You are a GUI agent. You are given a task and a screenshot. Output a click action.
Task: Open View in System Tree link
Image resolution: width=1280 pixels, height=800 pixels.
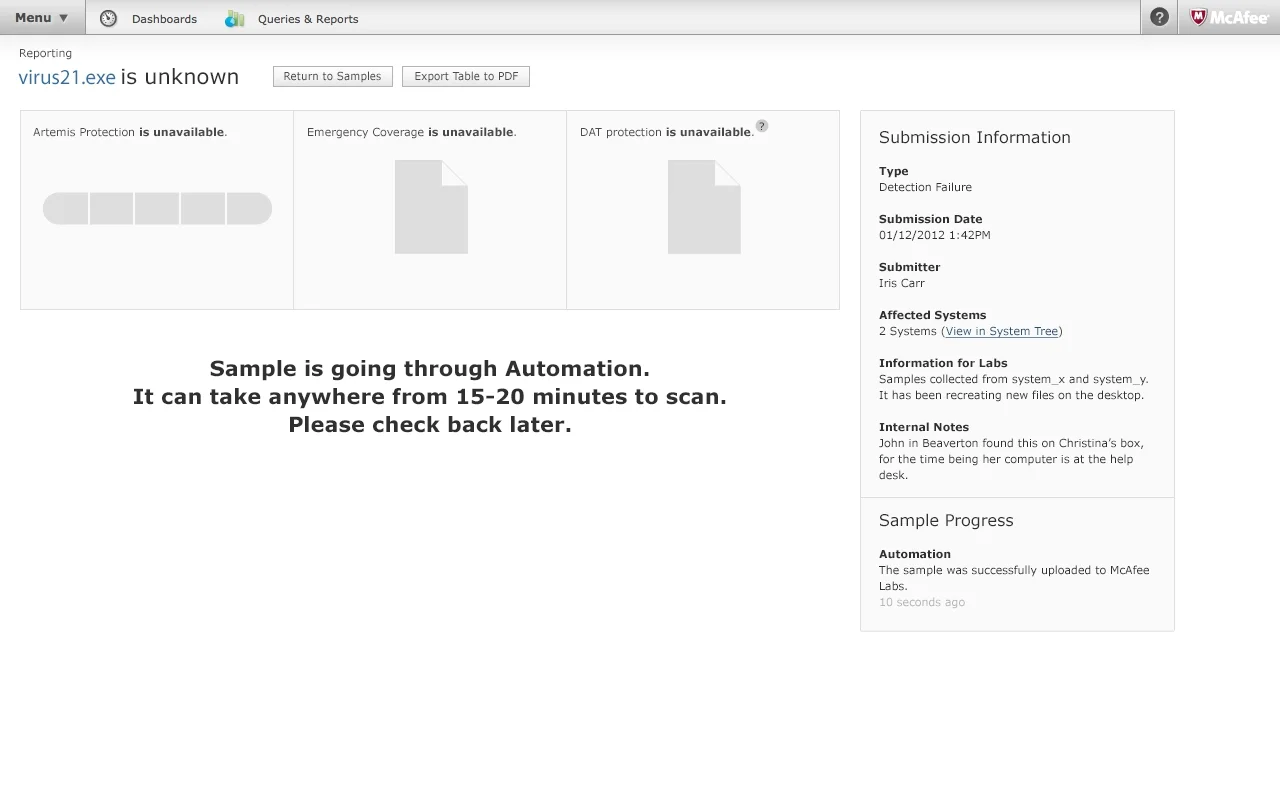click(x=1002, y=331)
